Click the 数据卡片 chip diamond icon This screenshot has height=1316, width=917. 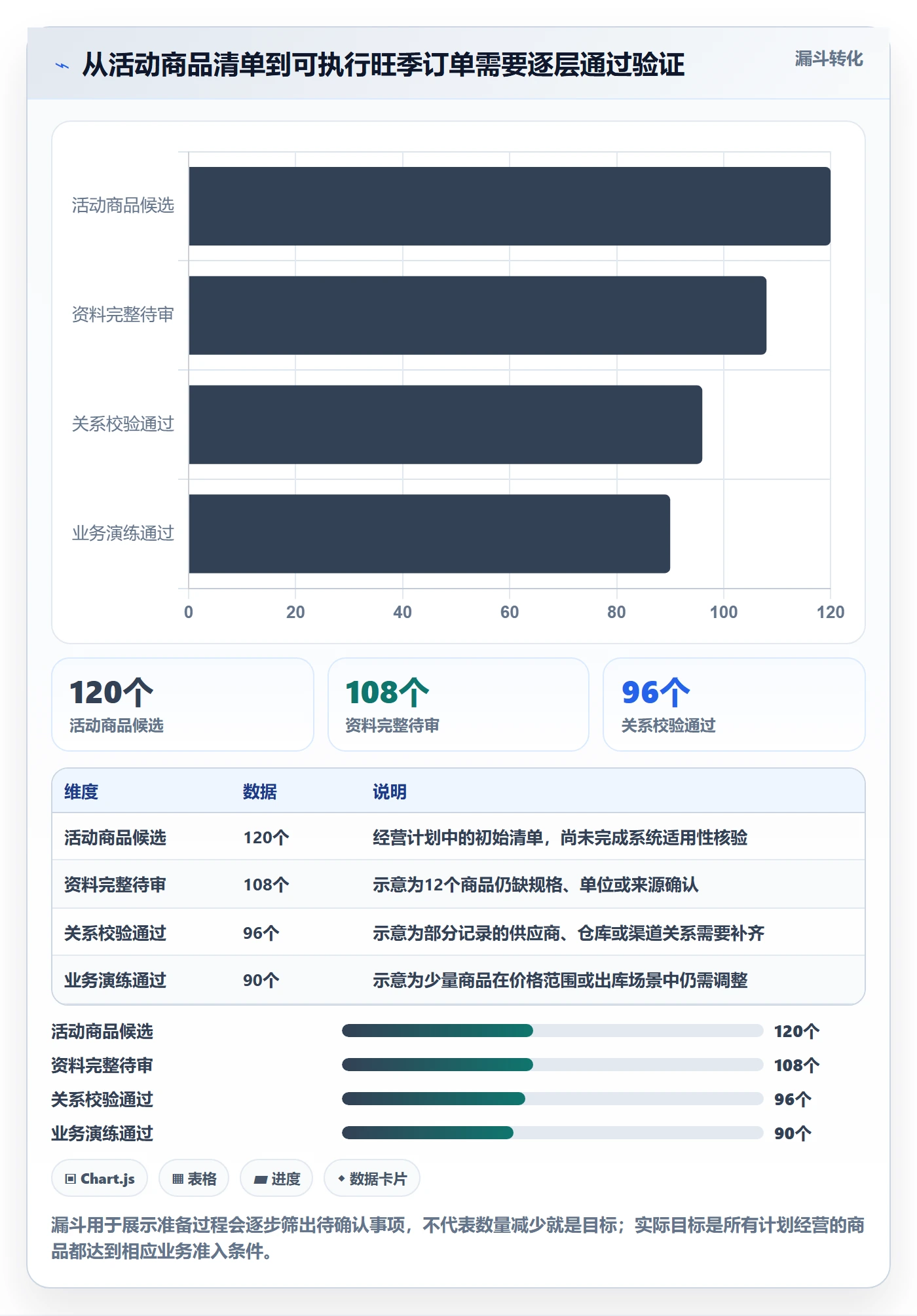pyautogui.click(x=341, y=1179)
